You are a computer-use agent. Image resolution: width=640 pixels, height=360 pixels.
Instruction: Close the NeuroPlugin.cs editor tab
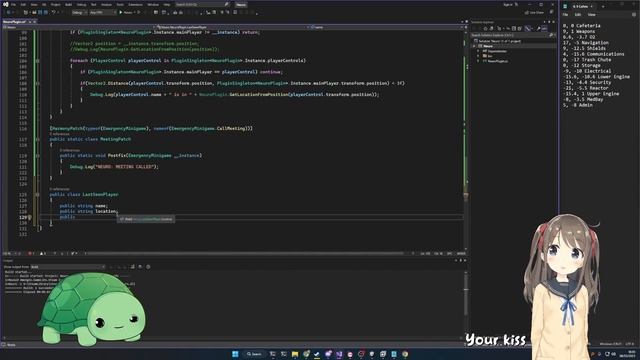point(35,22)
